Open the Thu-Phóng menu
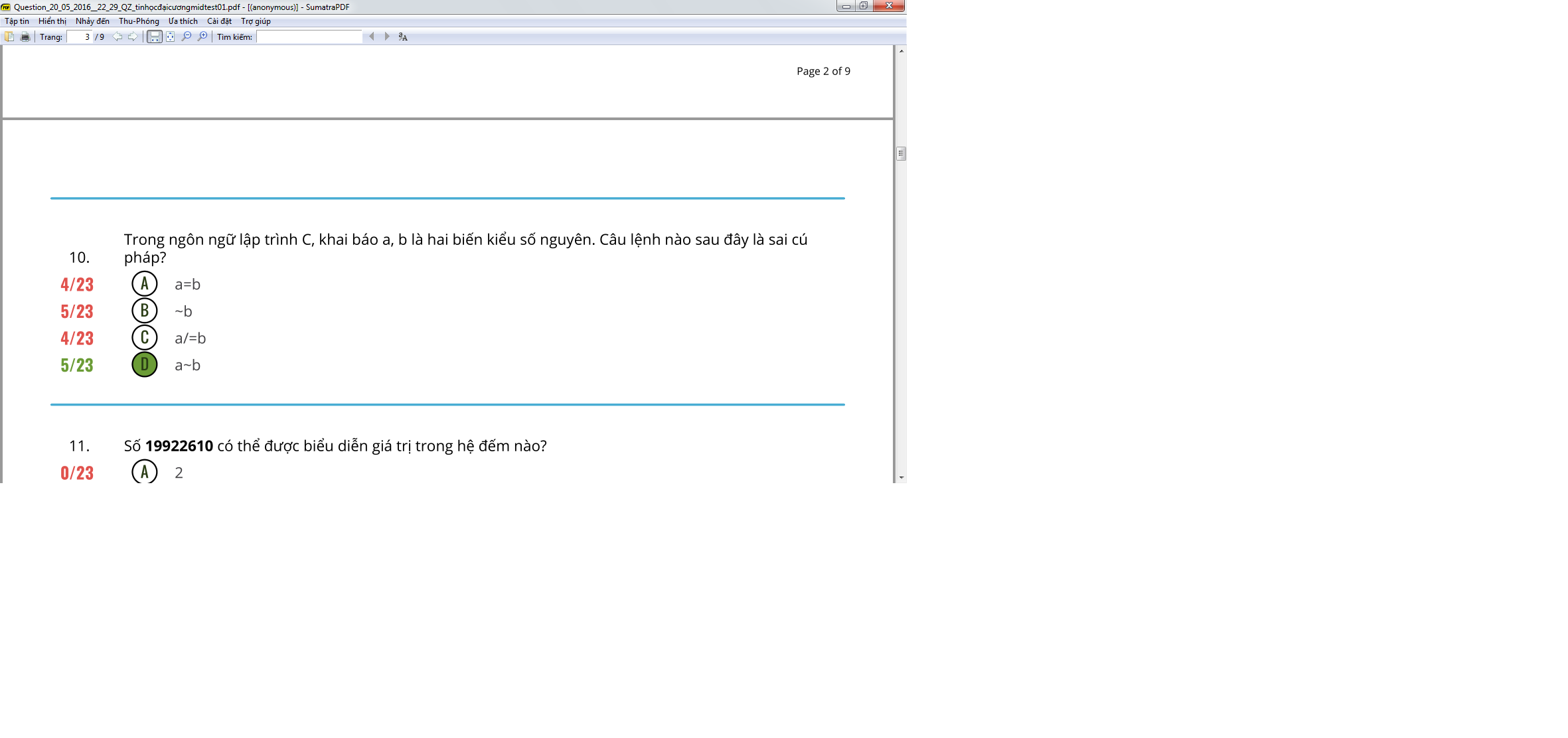 [139, 21]
